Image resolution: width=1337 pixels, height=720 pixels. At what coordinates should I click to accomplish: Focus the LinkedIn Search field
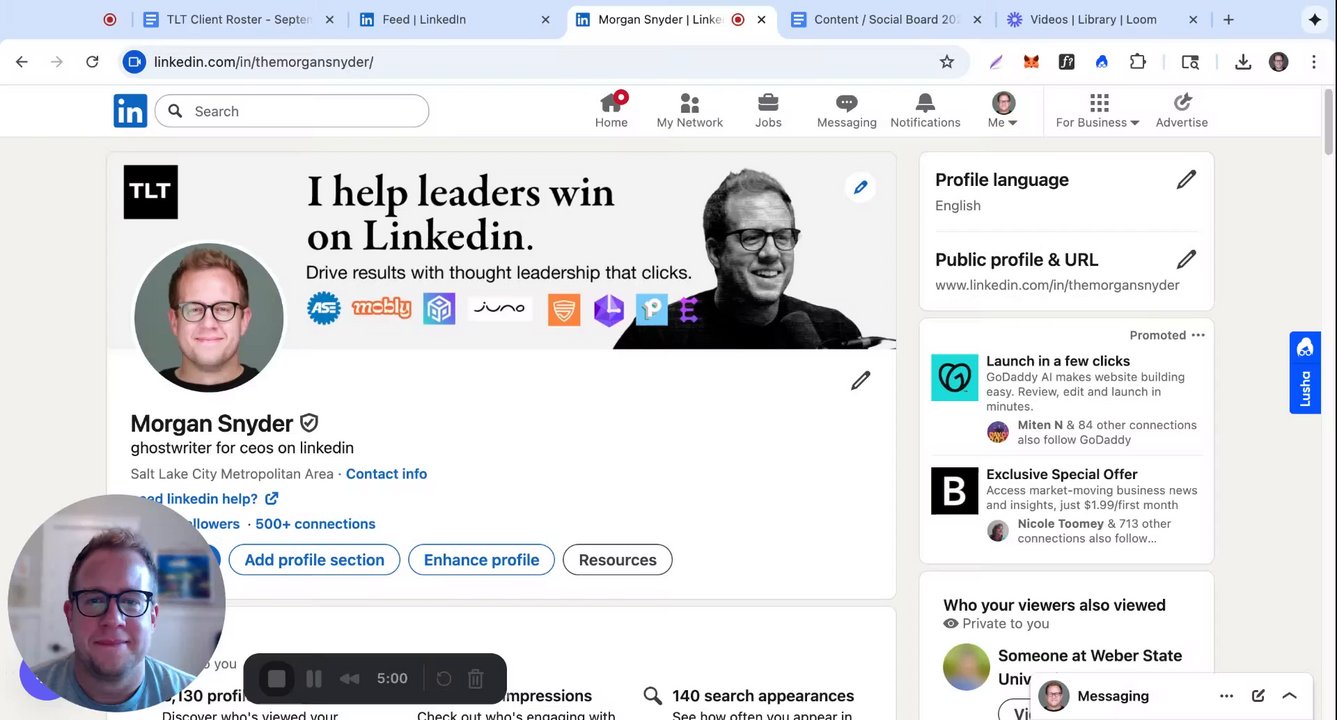click(292, 111)
